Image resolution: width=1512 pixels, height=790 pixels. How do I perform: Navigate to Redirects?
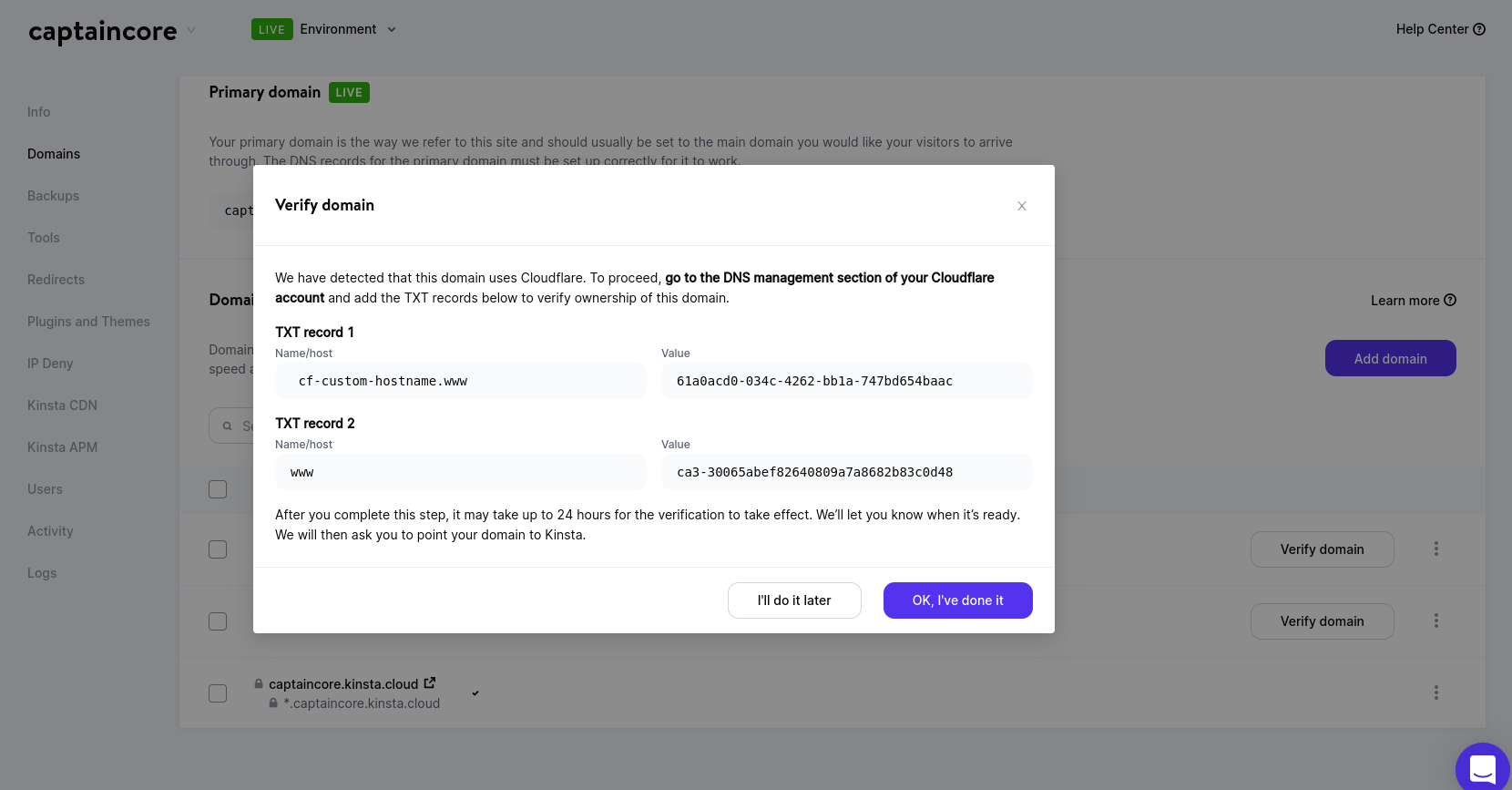(x=56, y=280)
